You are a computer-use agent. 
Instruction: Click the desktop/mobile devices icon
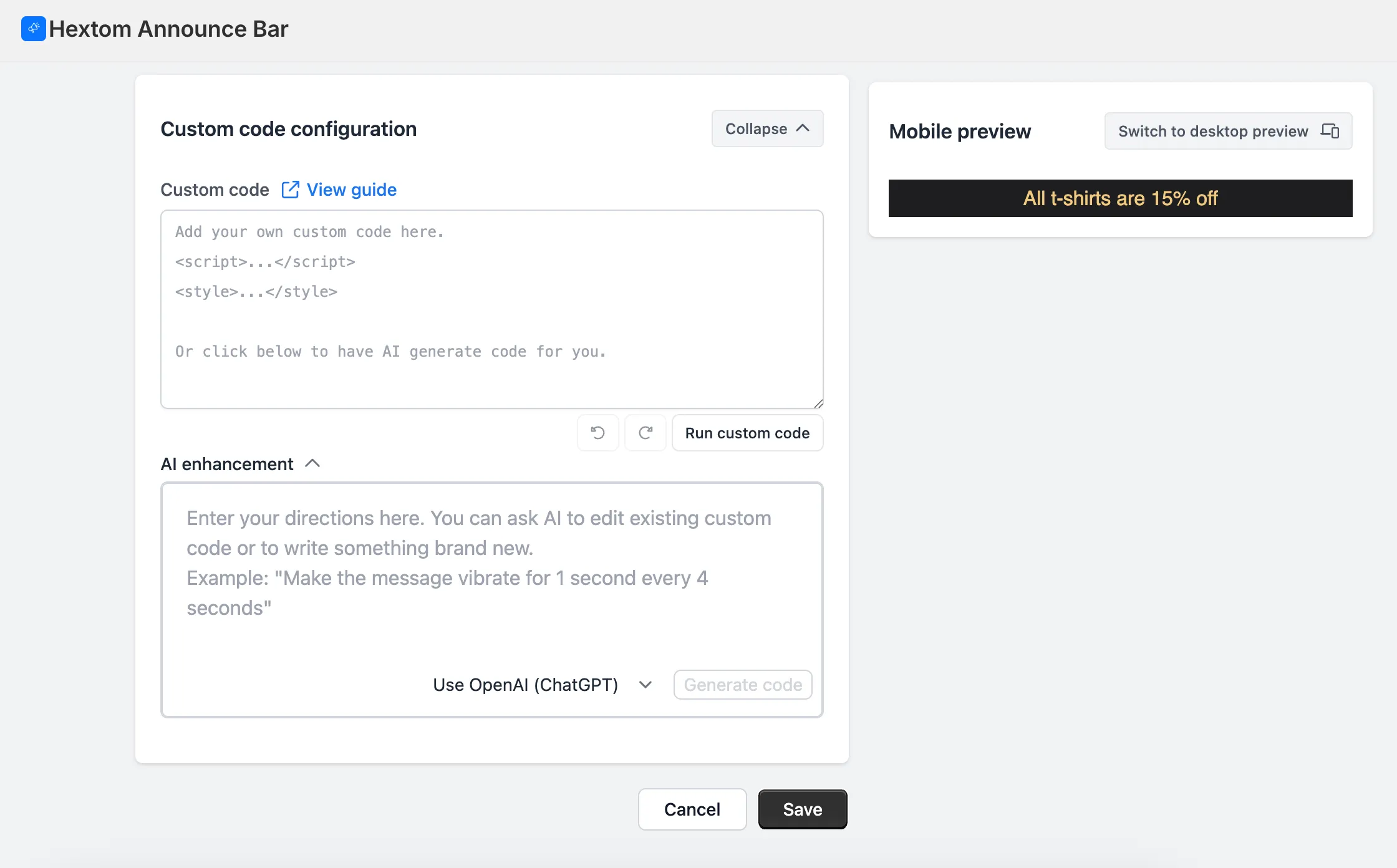1330,131
